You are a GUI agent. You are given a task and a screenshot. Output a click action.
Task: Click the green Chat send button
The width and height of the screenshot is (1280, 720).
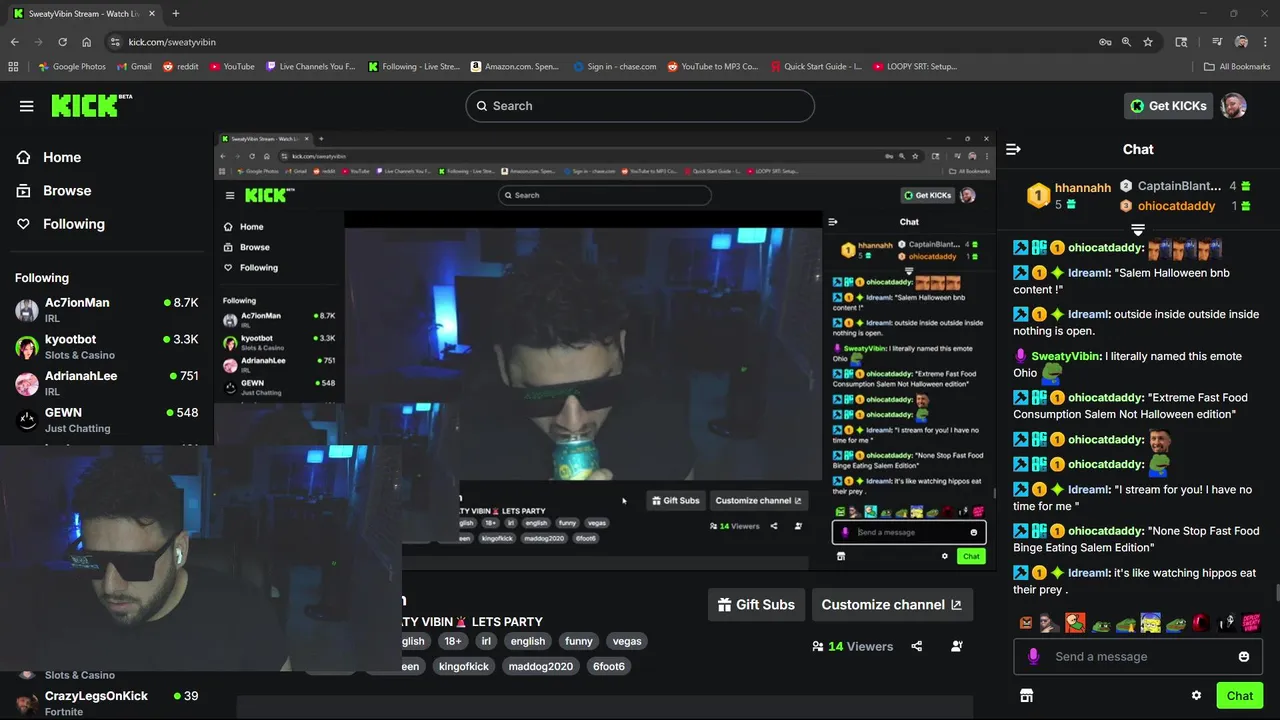coord(1240,696)
